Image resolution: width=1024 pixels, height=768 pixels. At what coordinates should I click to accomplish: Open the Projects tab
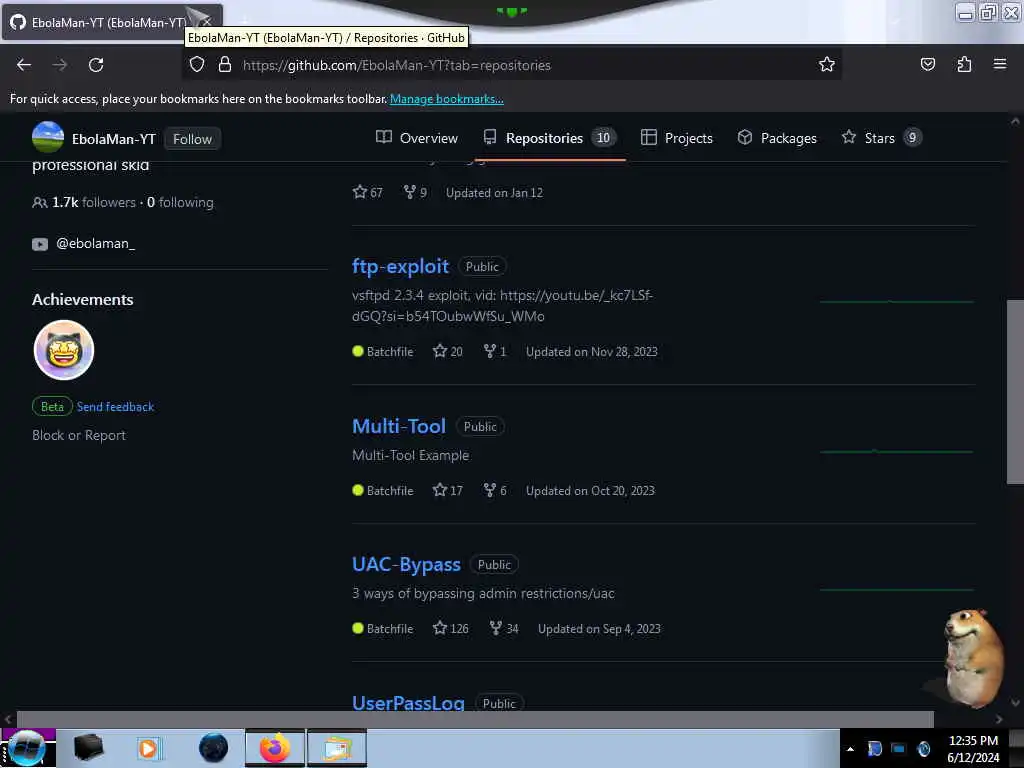tap(677, 138)
